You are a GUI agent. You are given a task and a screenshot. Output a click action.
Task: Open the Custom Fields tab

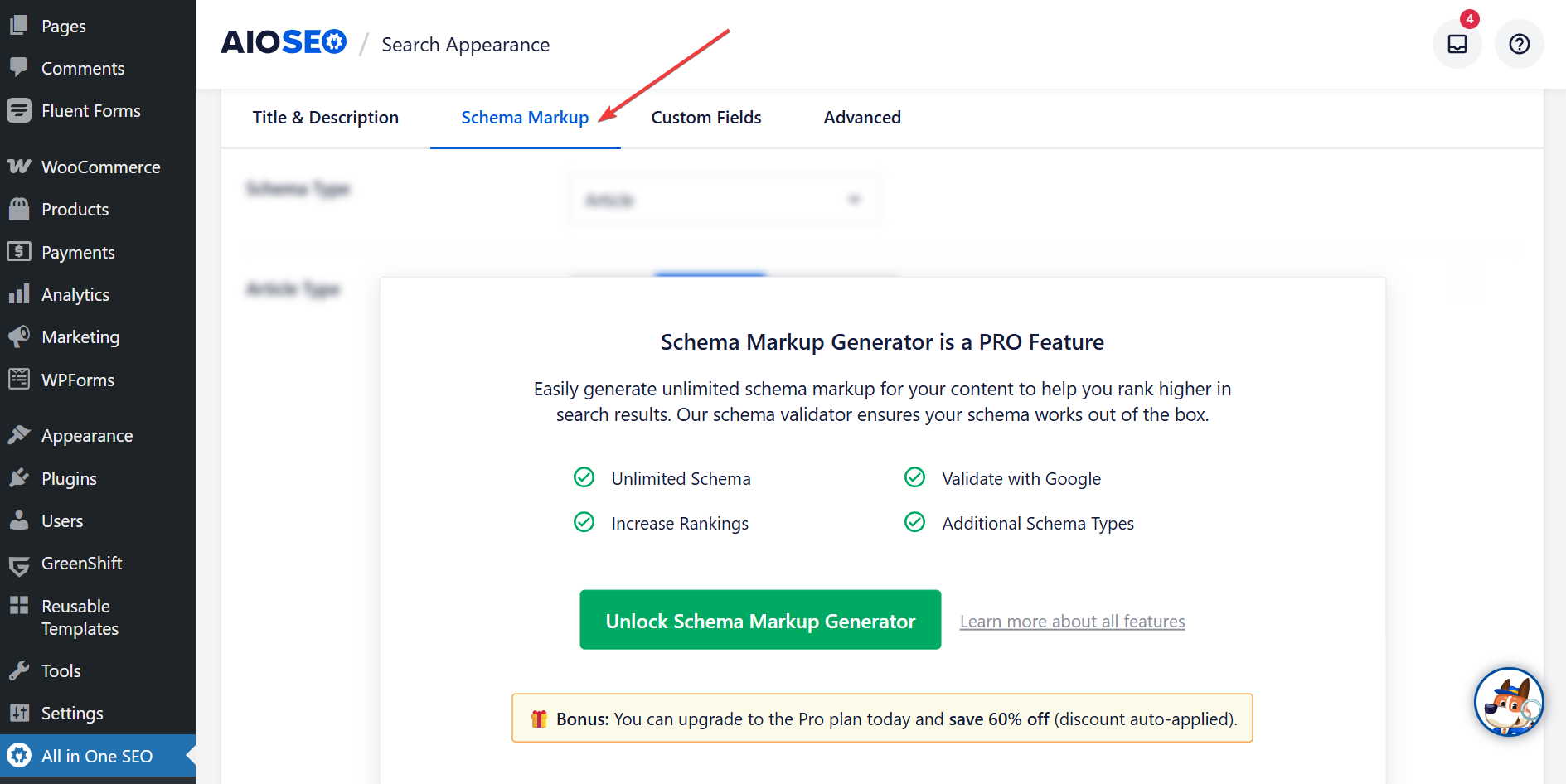[x=706, y=118]
